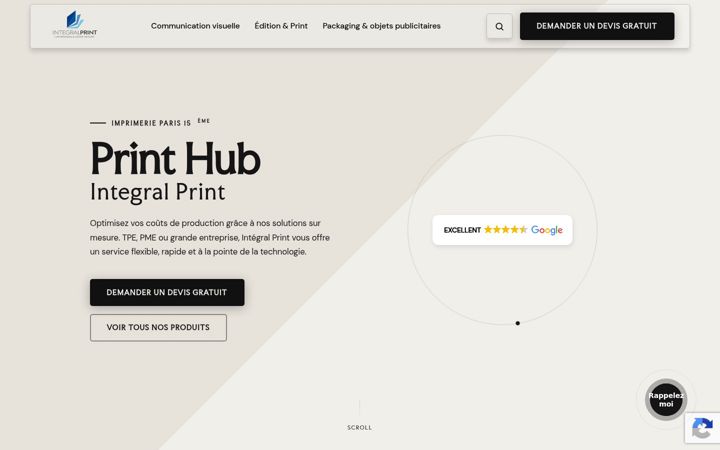Click hero Demander un devis gratuit button
This screenshot has width=720, height=450.
[167, 292]
